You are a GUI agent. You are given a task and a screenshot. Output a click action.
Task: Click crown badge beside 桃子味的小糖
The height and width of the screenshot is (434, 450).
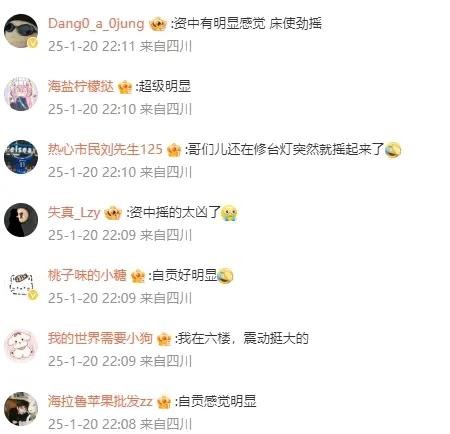pos(138,276)
